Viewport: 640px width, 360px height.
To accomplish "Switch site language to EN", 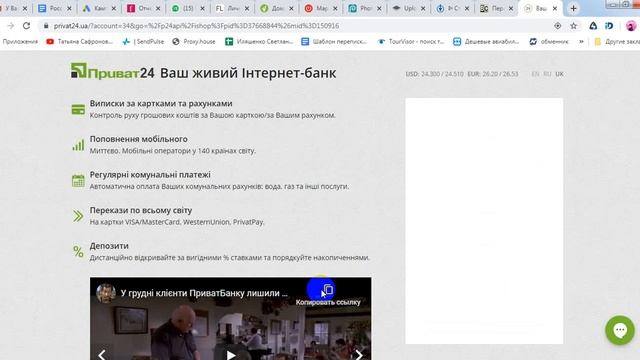I will click(x=535, y=74).
